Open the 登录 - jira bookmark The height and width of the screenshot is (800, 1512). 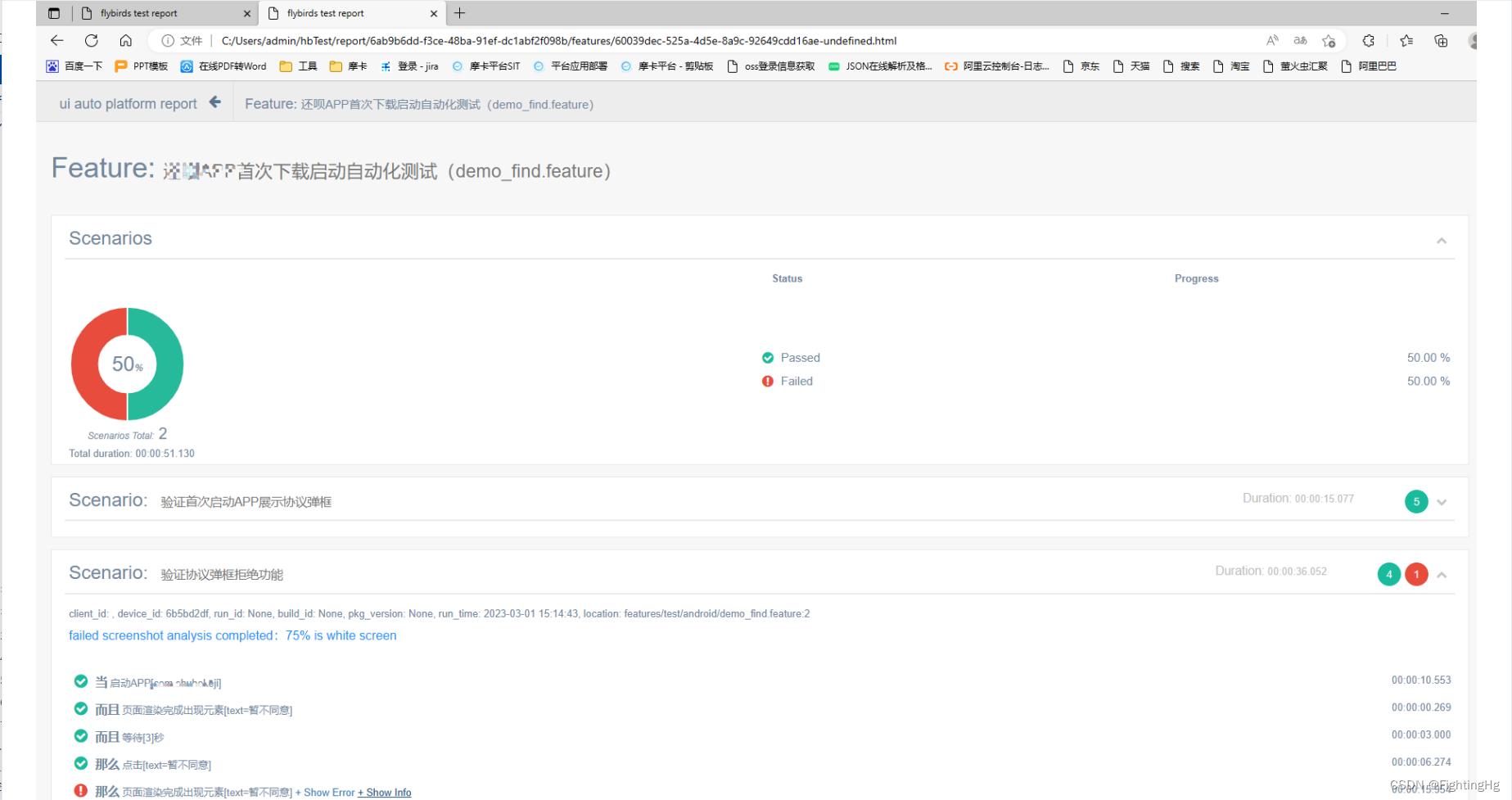pyautogui.click(x=408, y=66)
